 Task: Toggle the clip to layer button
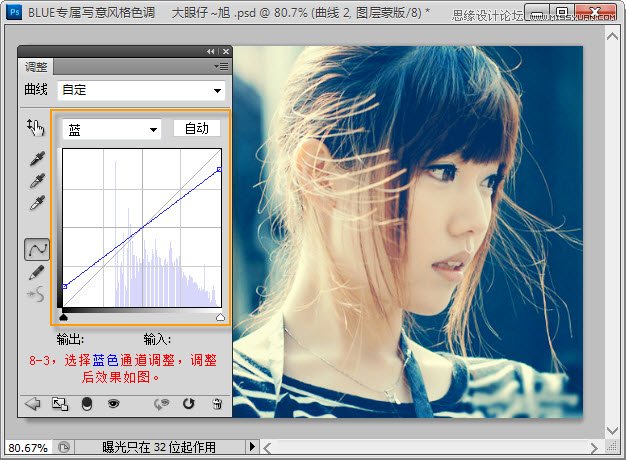[x=86, y=404]
